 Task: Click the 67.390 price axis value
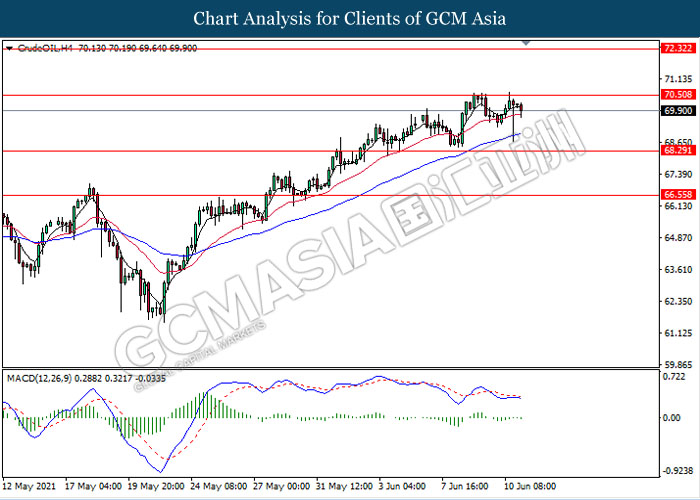tap(678, 174)
